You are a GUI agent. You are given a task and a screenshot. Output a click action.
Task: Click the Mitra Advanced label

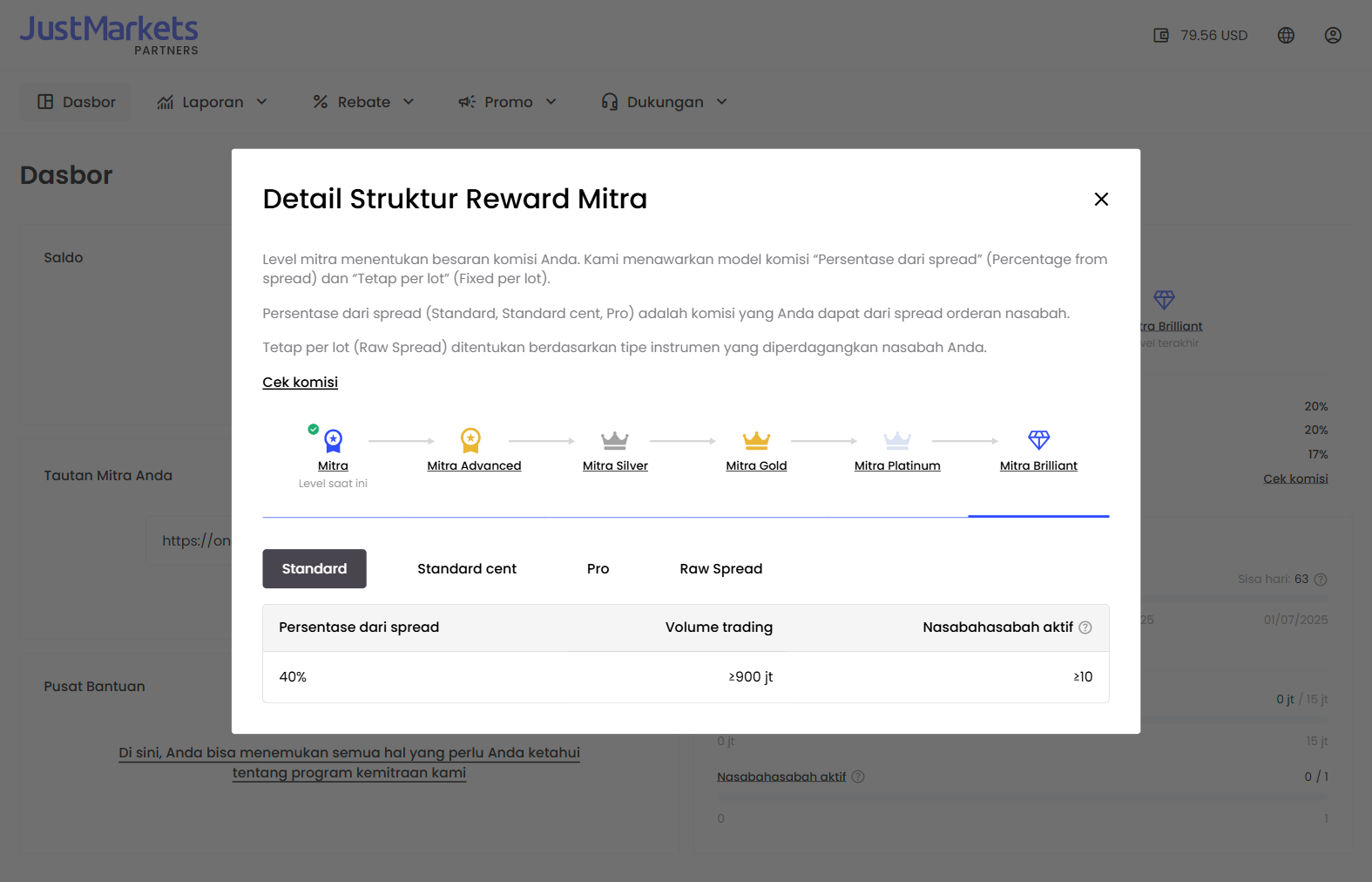(474, 465)
